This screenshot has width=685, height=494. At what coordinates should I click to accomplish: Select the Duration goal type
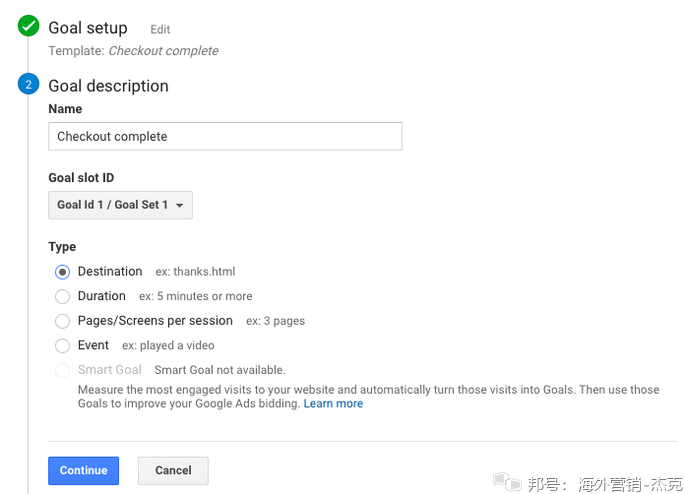point(63,296)
